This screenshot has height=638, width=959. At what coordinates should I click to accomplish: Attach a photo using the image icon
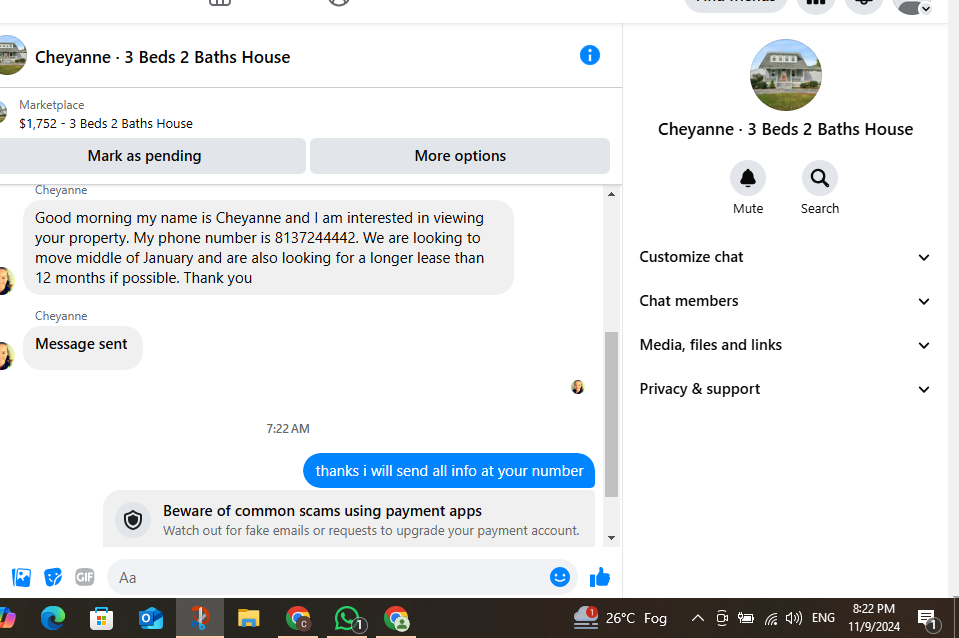click(x=21, y=577)
